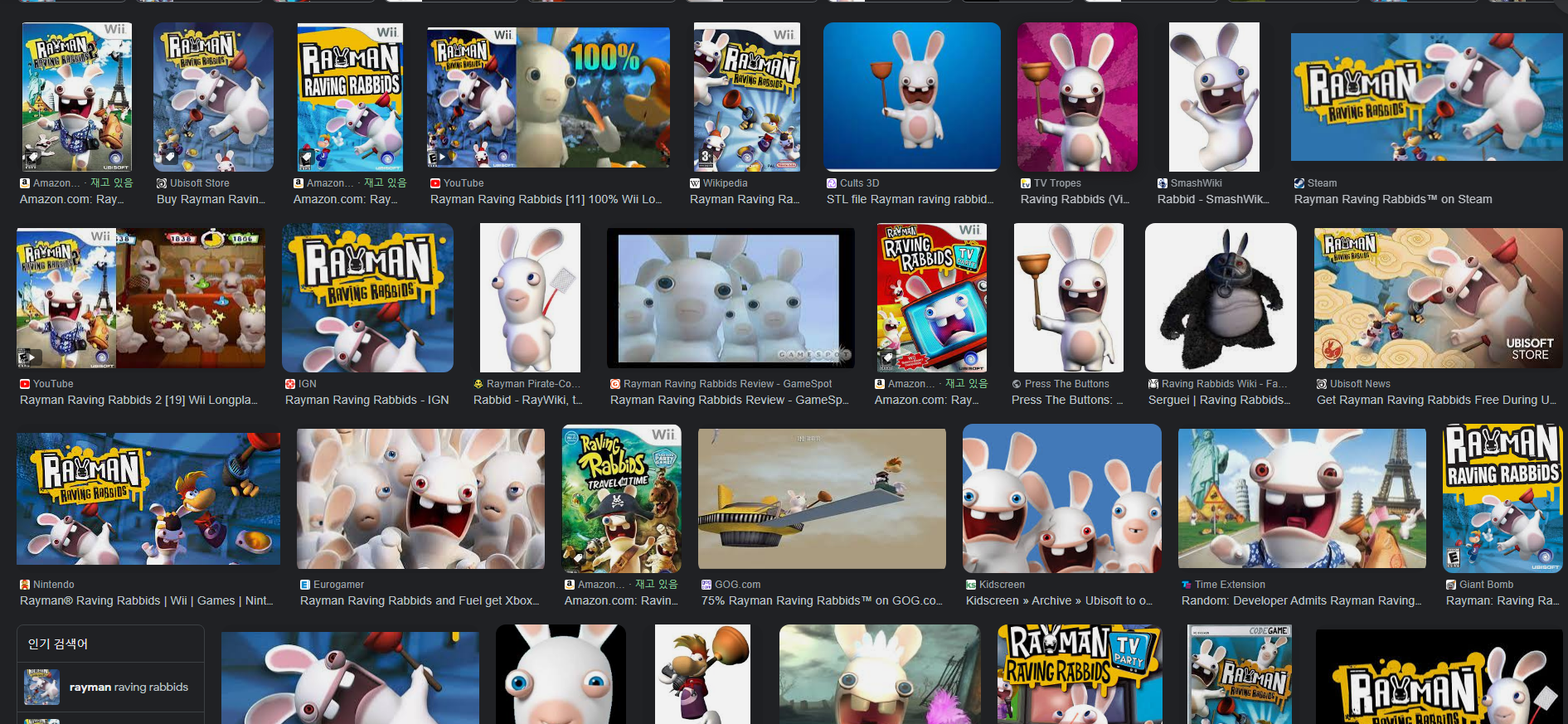
Task: Click the Time Extension favicon
Action: (x=1187, y=585)
